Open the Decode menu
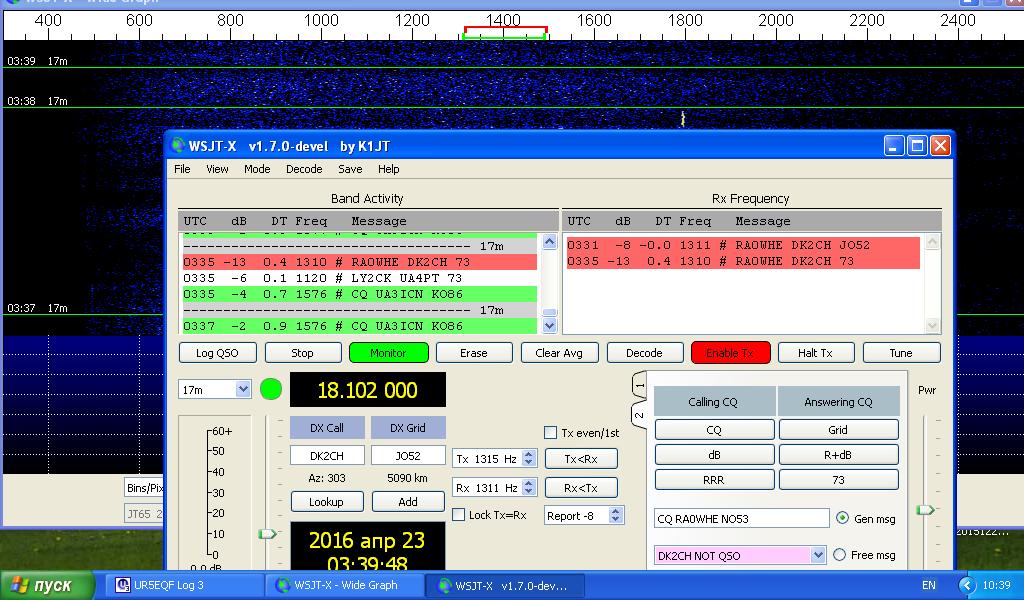 click(x=304, y=169)
